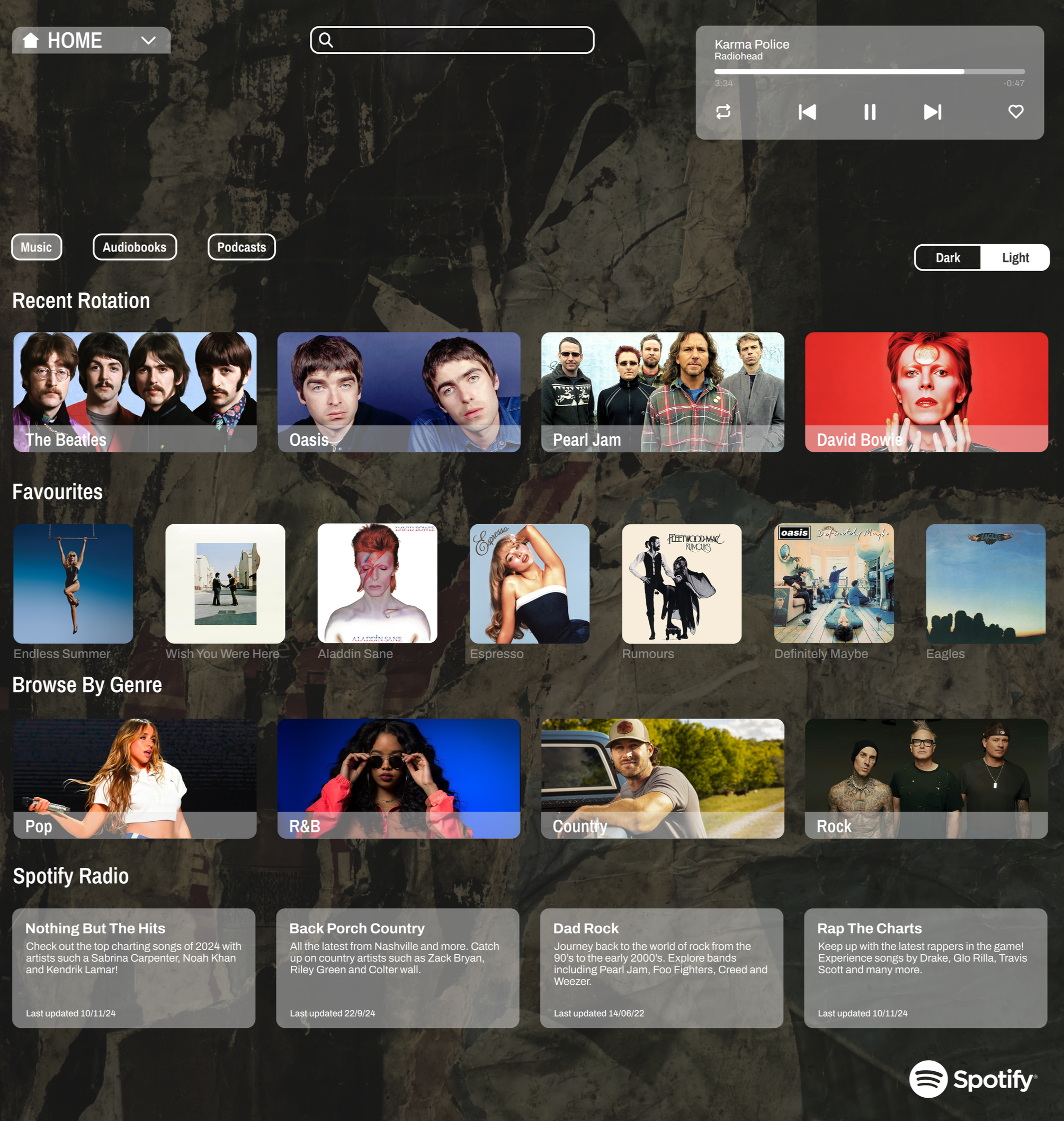1064x1121 pixels.
Task: Click inside the search input field
Action: [x=459, y=40]
